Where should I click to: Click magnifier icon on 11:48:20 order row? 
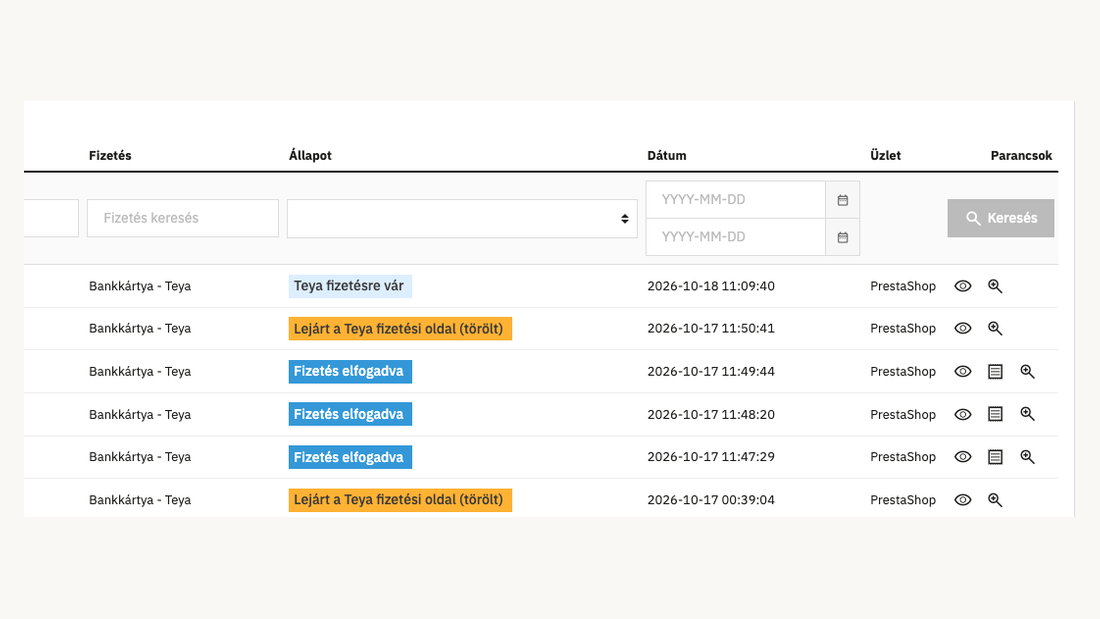click(1027, 414)
